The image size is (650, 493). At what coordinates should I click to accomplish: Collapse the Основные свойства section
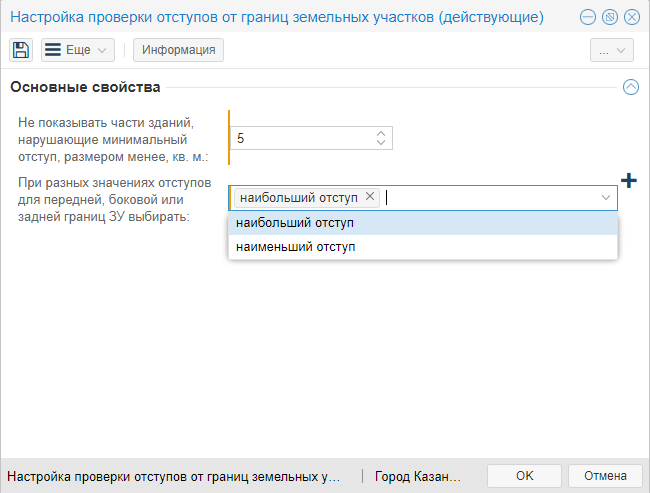click(630, 87)
